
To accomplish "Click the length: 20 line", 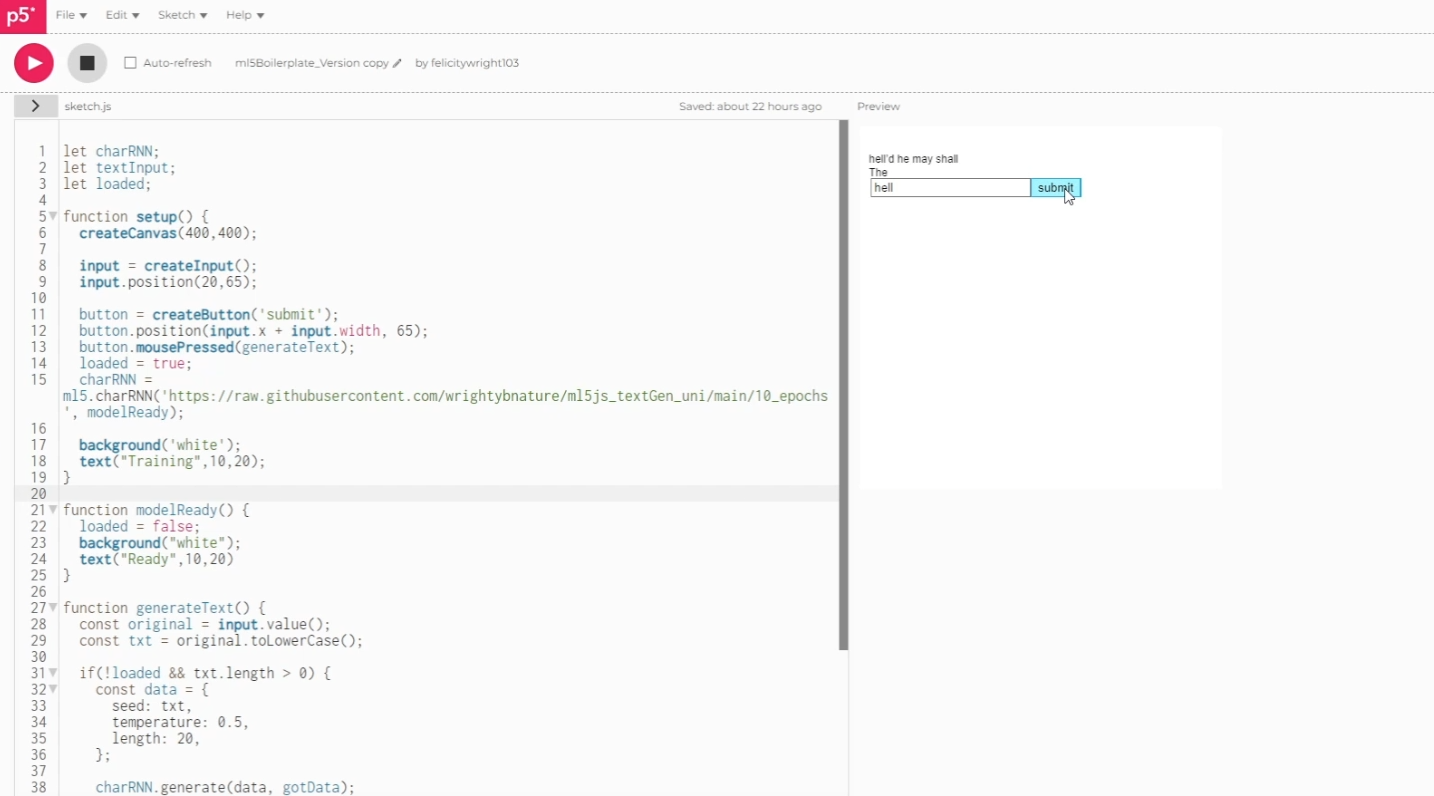I will click(156, 739).
